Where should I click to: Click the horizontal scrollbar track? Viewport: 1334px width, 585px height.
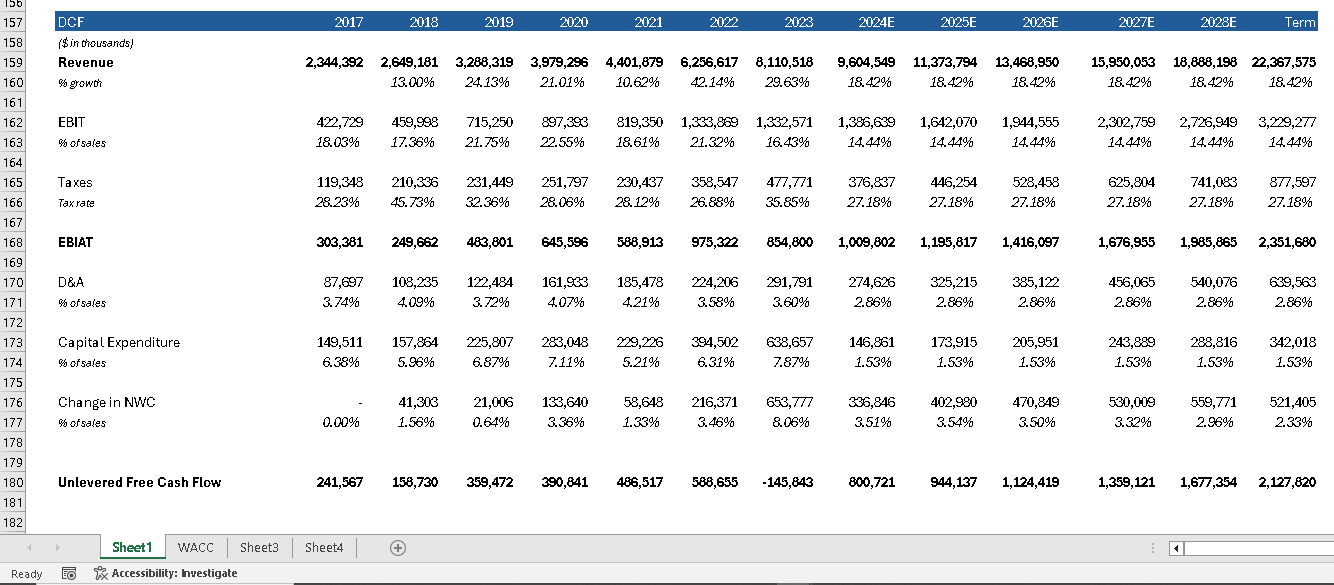[1258, 548]
